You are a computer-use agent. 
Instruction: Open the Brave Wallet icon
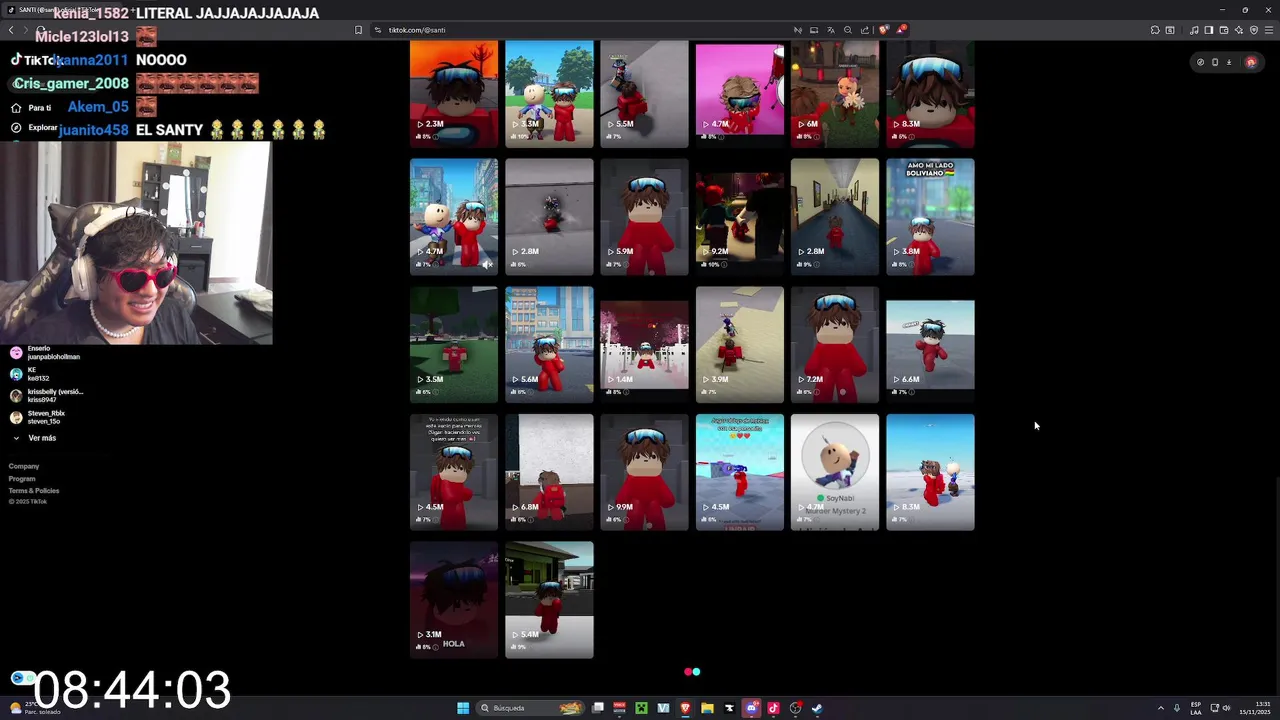pyautogui.click(x=1223, y=30)
